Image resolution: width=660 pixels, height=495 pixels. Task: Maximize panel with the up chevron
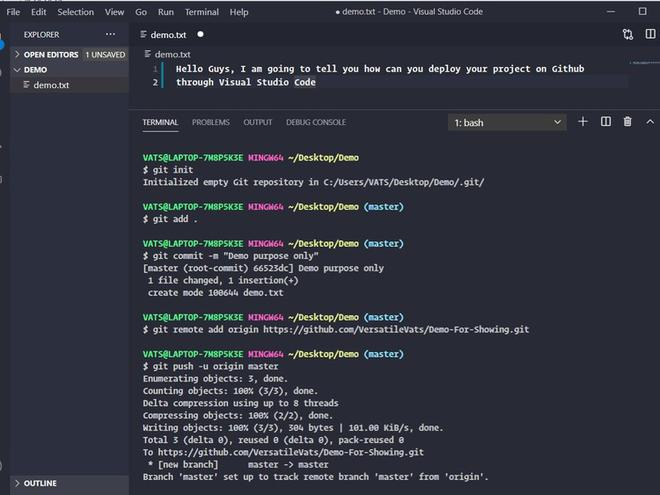pyautogui.click(x=650, y=122)
